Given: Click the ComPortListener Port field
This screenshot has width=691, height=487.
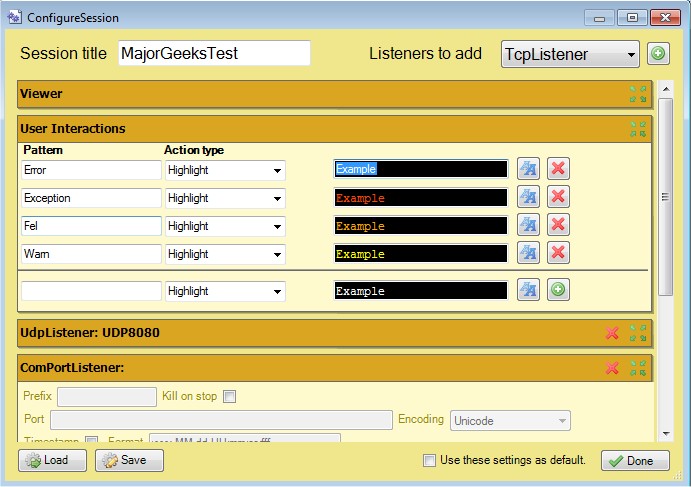Looking at the screenshot, I should tap(221, 420).
